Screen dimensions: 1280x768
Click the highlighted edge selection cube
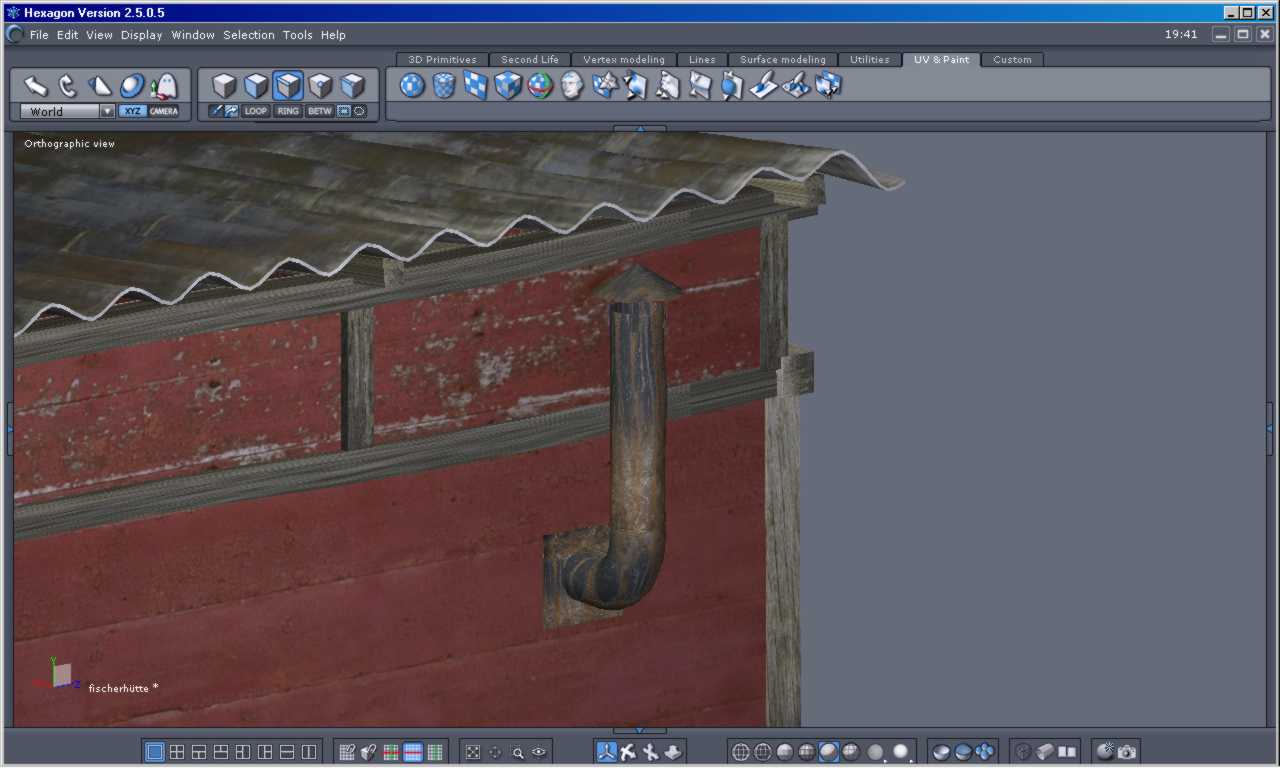tap(288, 86)
